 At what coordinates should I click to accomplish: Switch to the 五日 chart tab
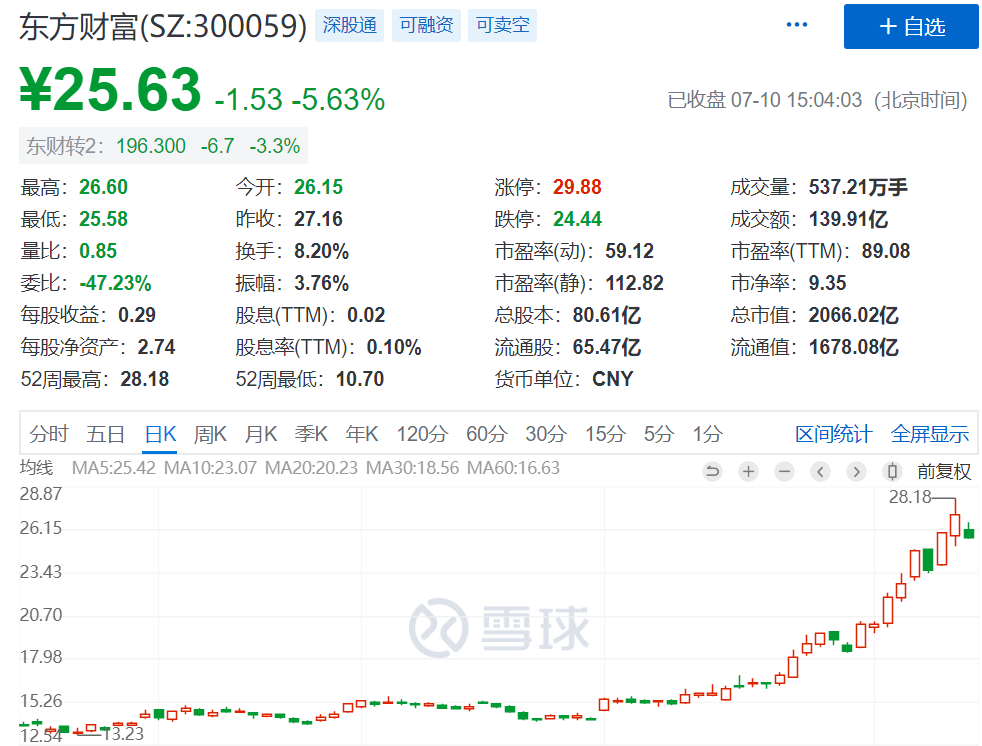point(105,433)
